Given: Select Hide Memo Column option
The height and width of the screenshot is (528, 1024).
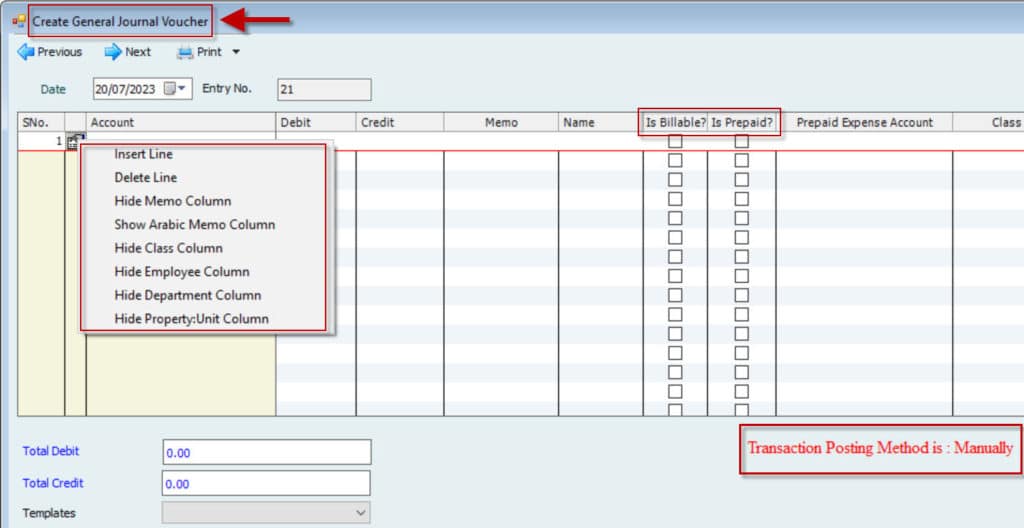Looking at the screenshot, I should 172,201.
